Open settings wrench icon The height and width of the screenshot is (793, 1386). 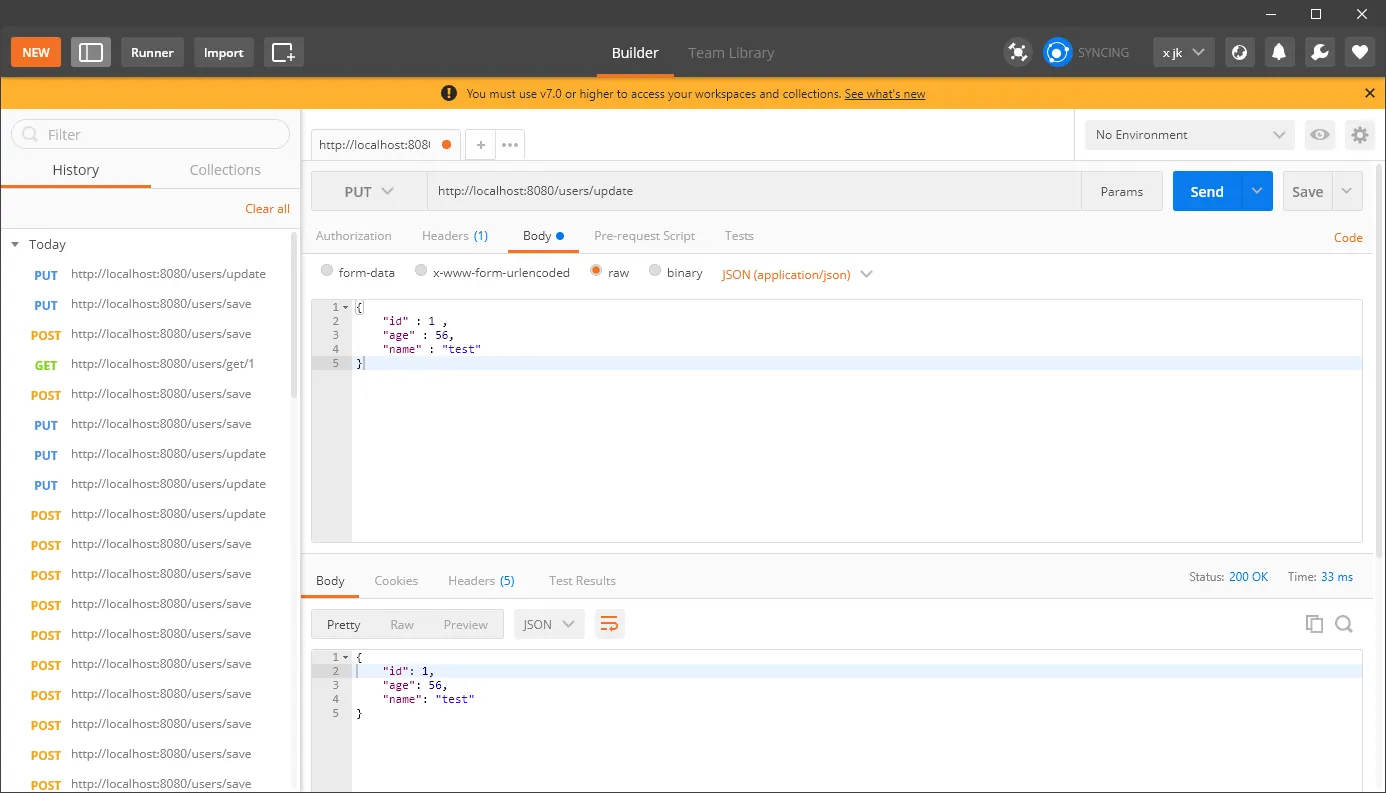pyautogui.click(x=1319, y=52)
